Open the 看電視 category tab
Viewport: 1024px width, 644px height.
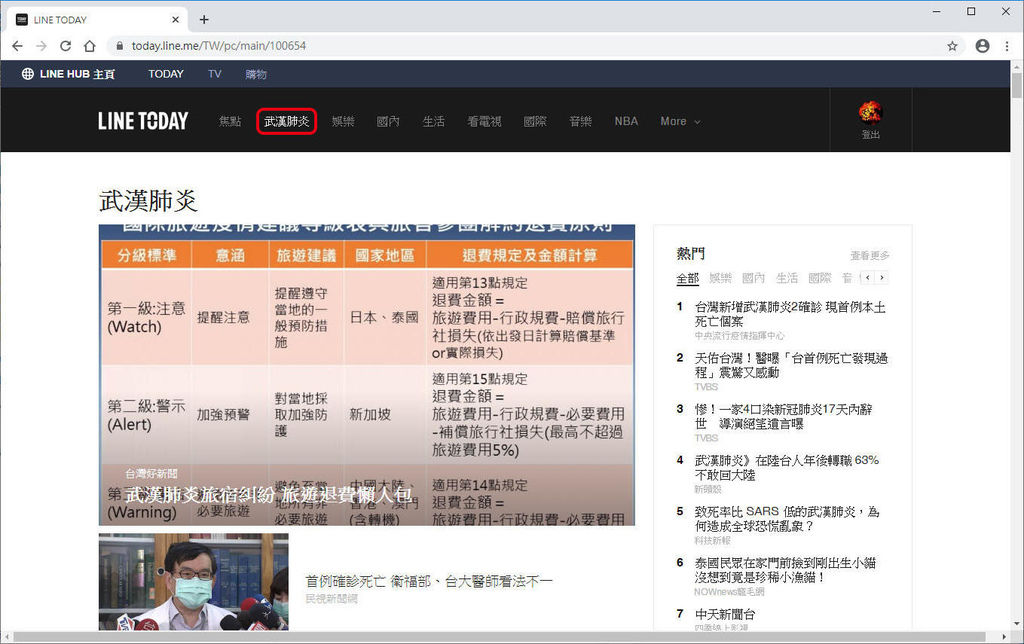484,121
